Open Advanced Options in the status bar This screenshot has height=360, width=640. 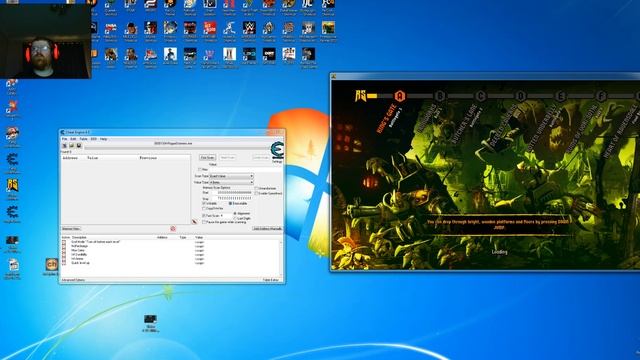click(73, 280)
